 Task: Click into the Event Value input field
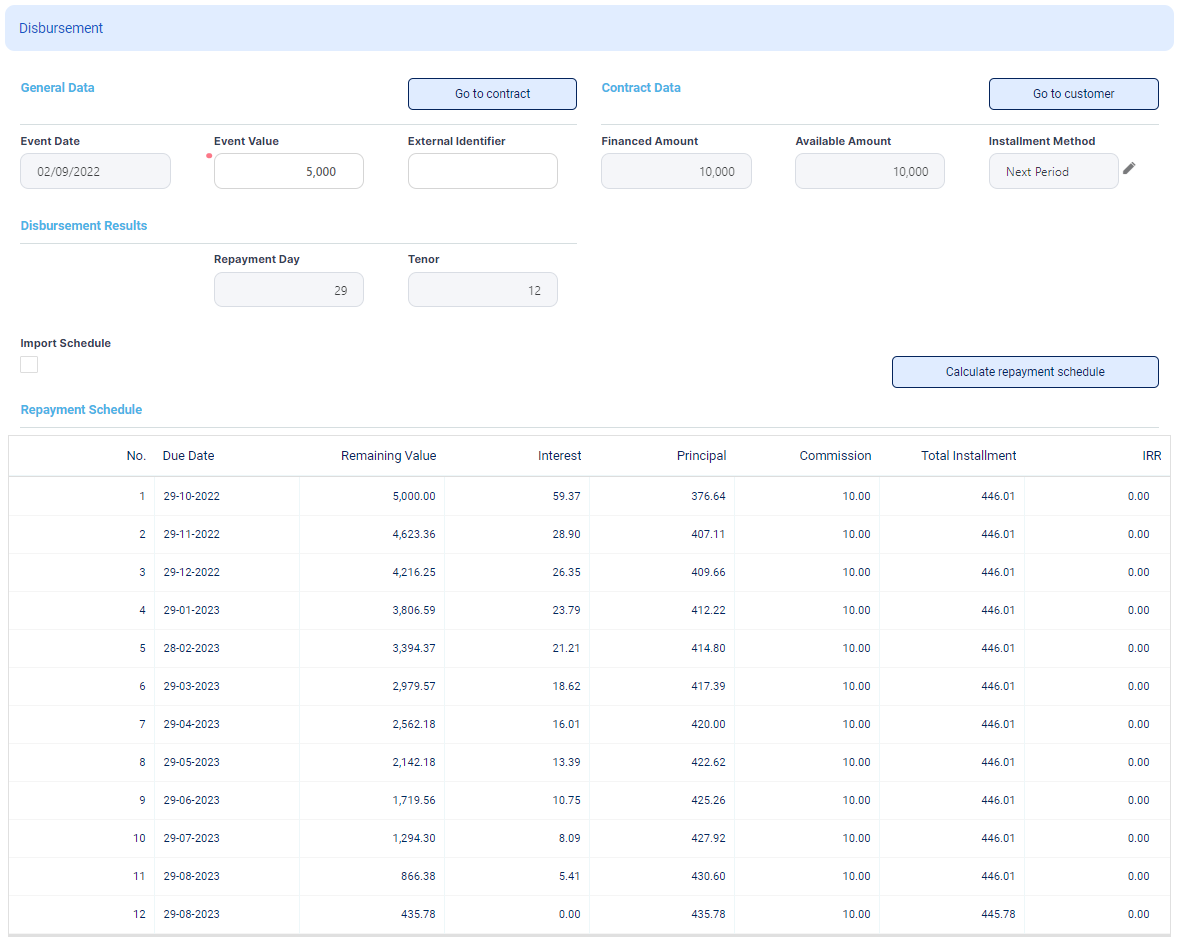click(289, 171)
